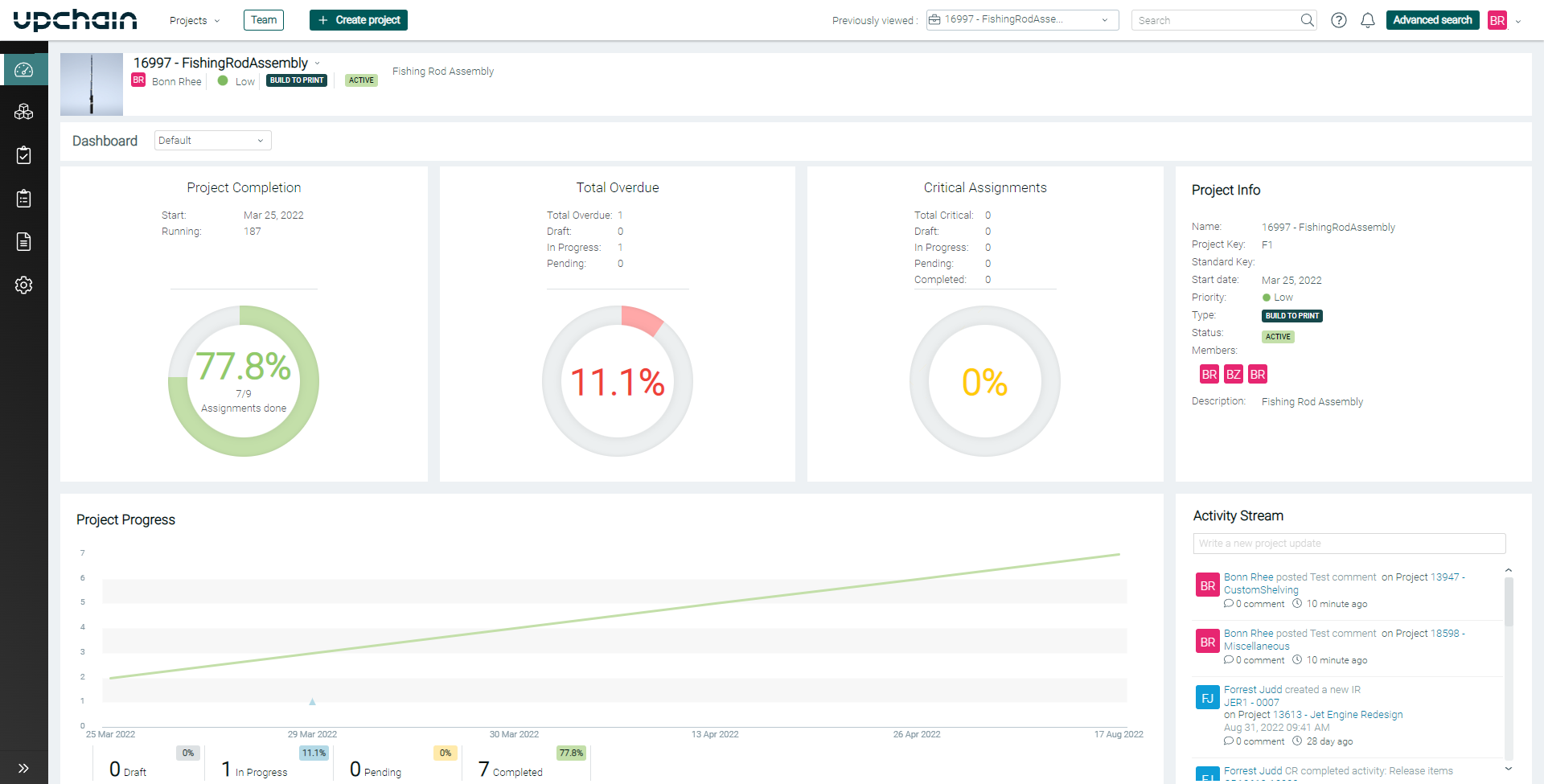The width and height of the screenshot is (1544, 784).
Task: Open the user account chevron menu
Action: 1518,23
